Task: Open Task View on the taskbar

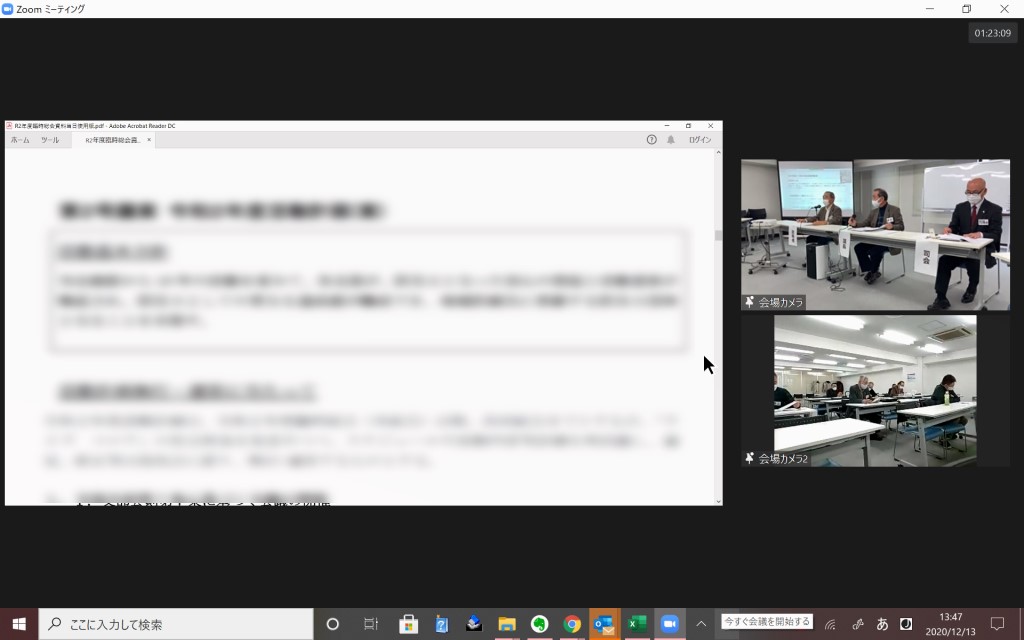Action: [371, 624]
